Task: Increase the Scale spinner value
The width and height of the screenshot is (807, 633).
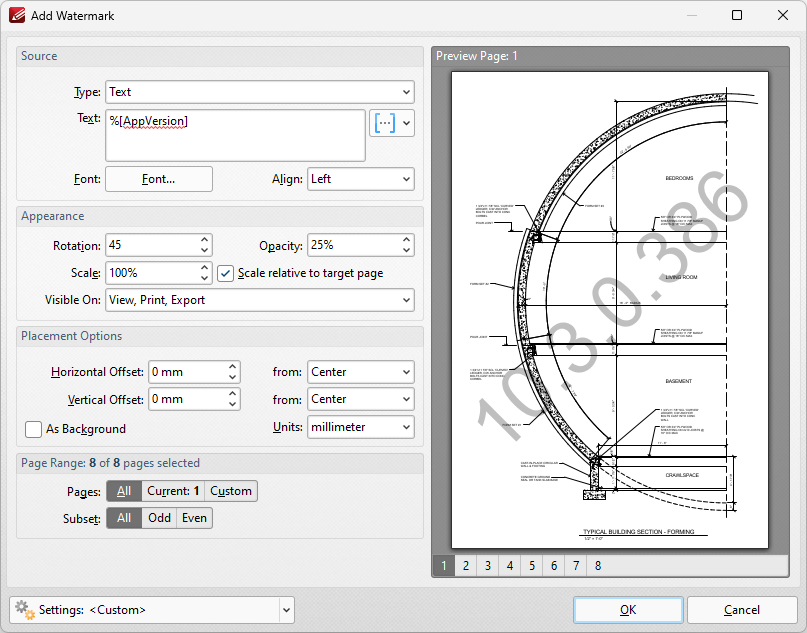Action: [204, 268]
